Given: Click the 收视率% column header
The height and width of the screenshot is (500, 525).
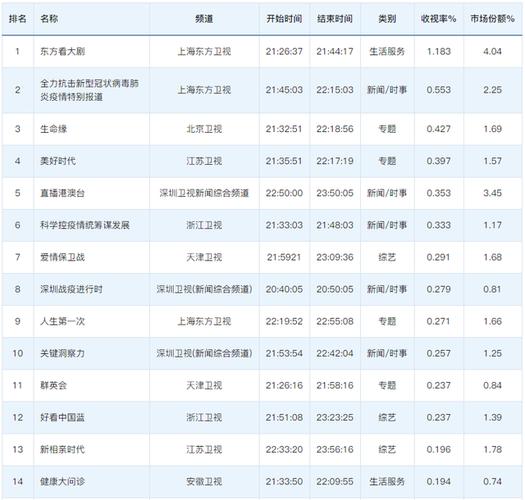Looking at the screenshot, I should click(439, 19).
